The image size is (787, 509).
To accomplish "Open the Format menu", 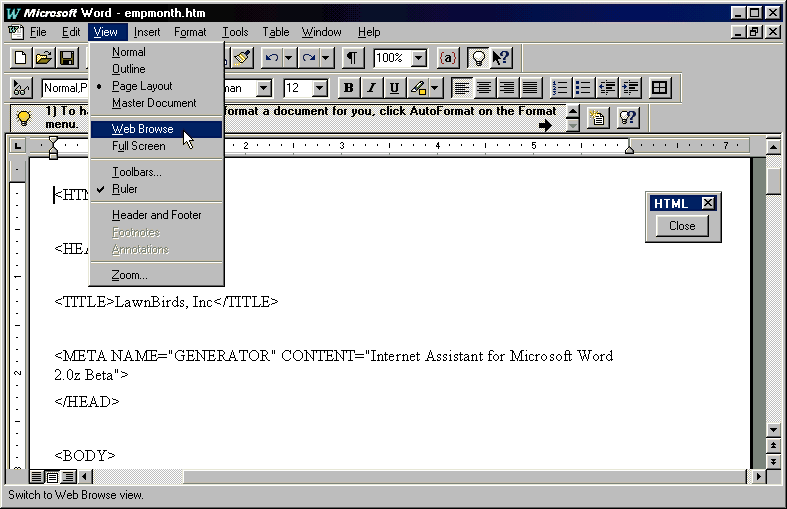I will pyautogui.click(x=190, y=32).
